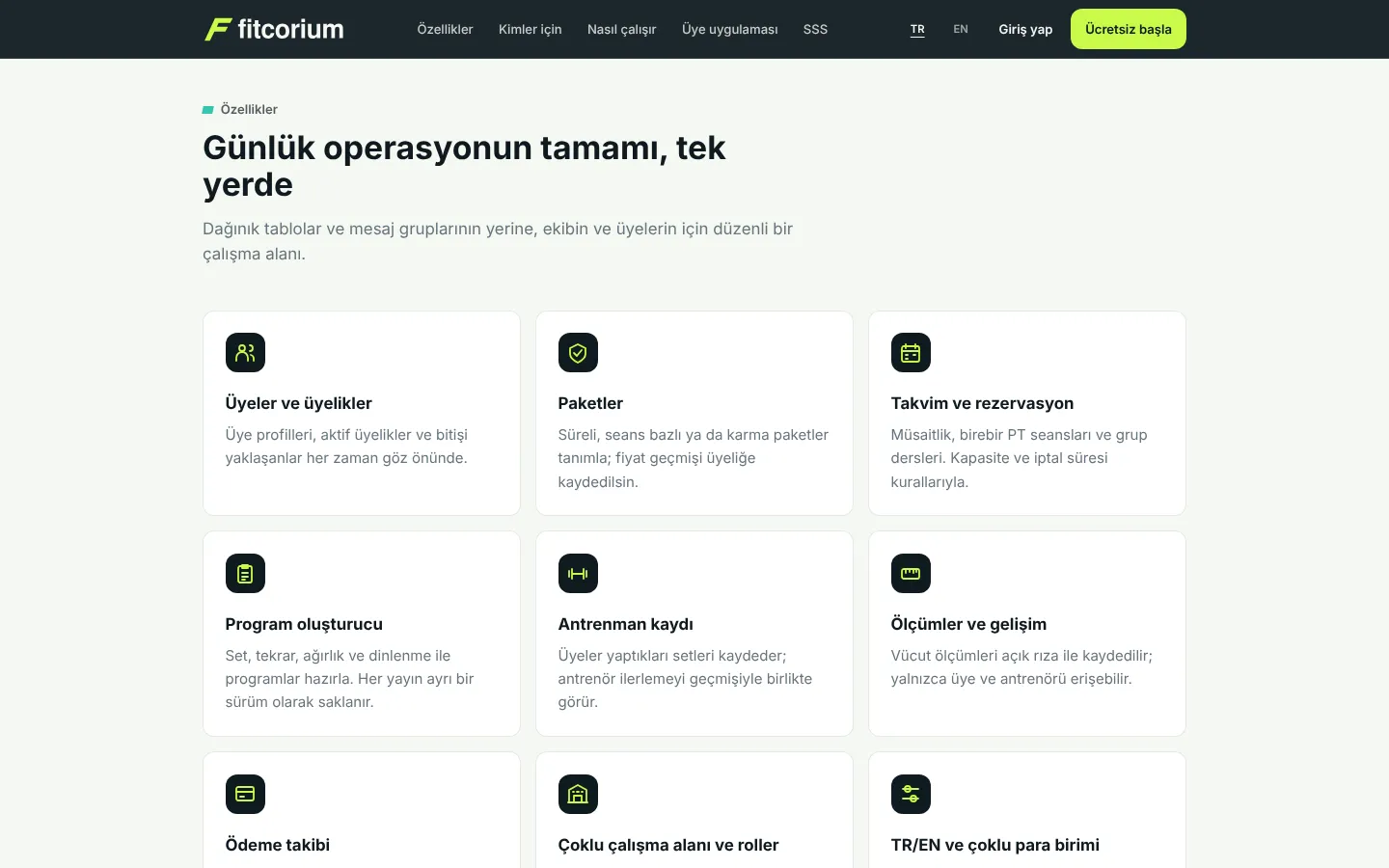The width and height of the screenshot is (1389, 868).
Task: Click the Antrenman kaydı title
Action: pyautogui.click(x=625, y=624)
